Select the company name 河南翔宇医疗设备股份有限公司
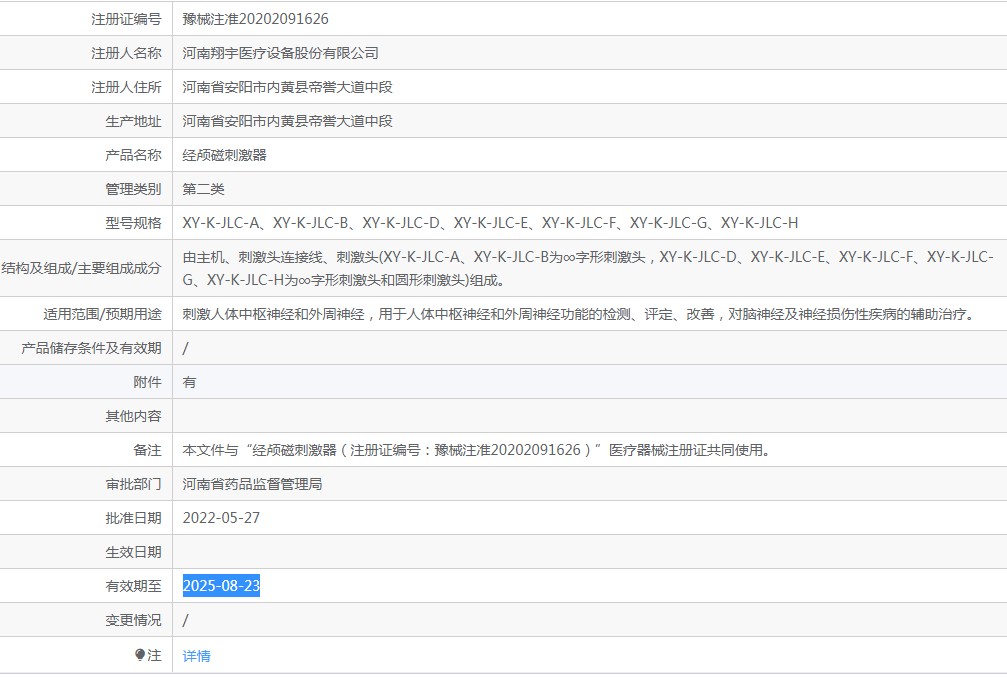This screenshot has height=686, width=1007. [281, 53]
